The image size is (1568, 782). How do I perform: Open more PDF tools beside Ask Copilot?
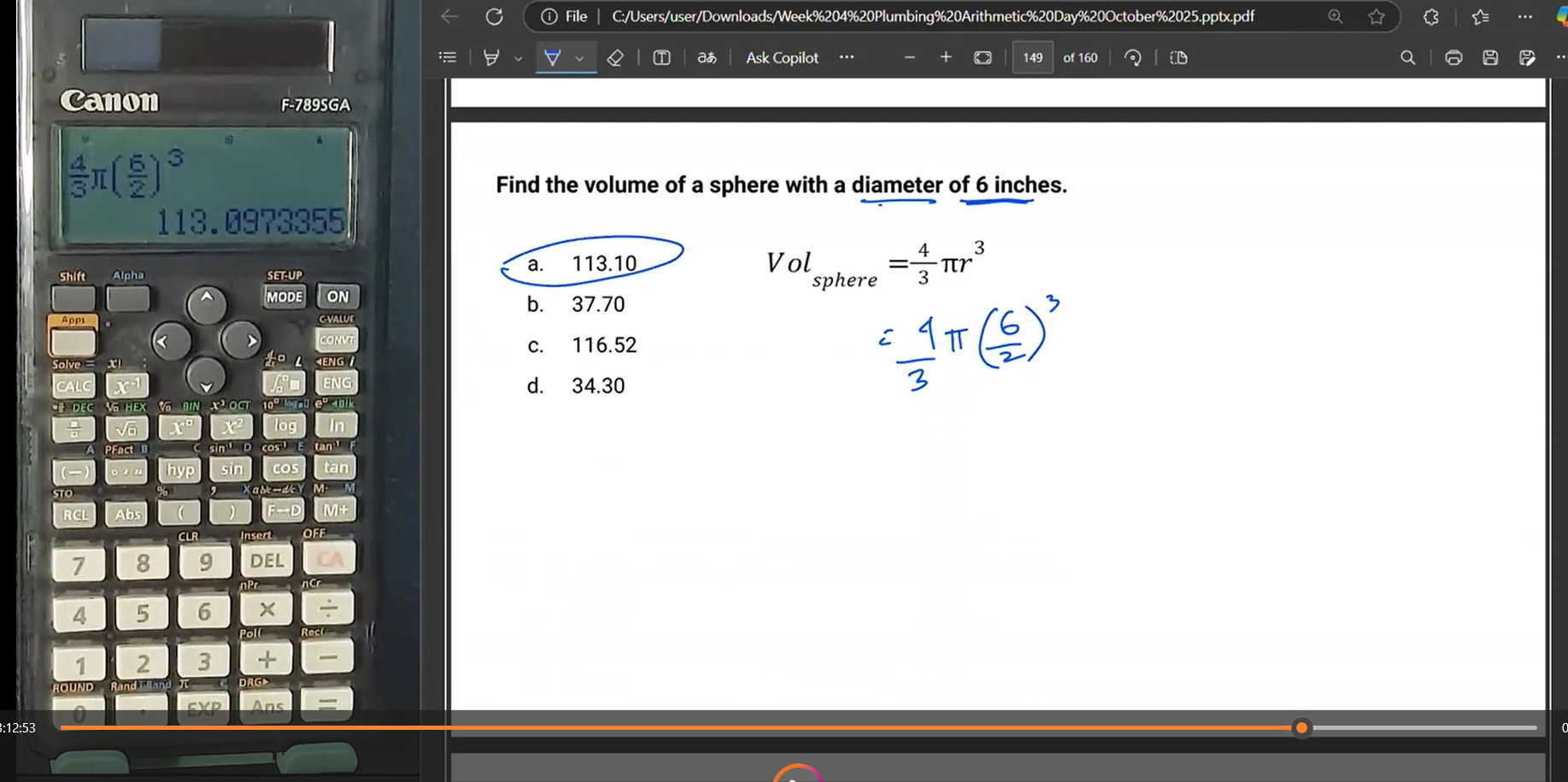coord(846,57)
